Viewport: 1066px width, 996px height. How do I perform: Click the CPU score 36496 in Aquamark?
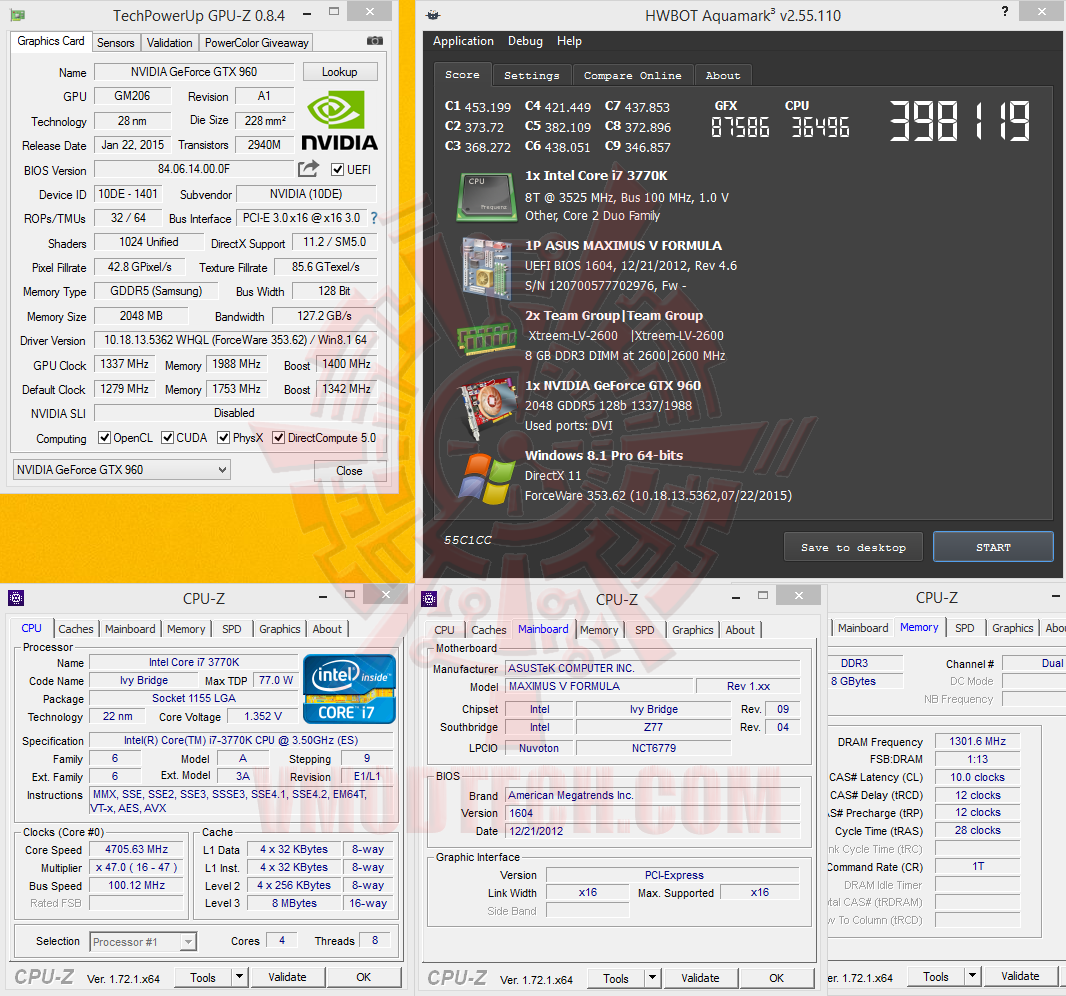click(820, 127)
